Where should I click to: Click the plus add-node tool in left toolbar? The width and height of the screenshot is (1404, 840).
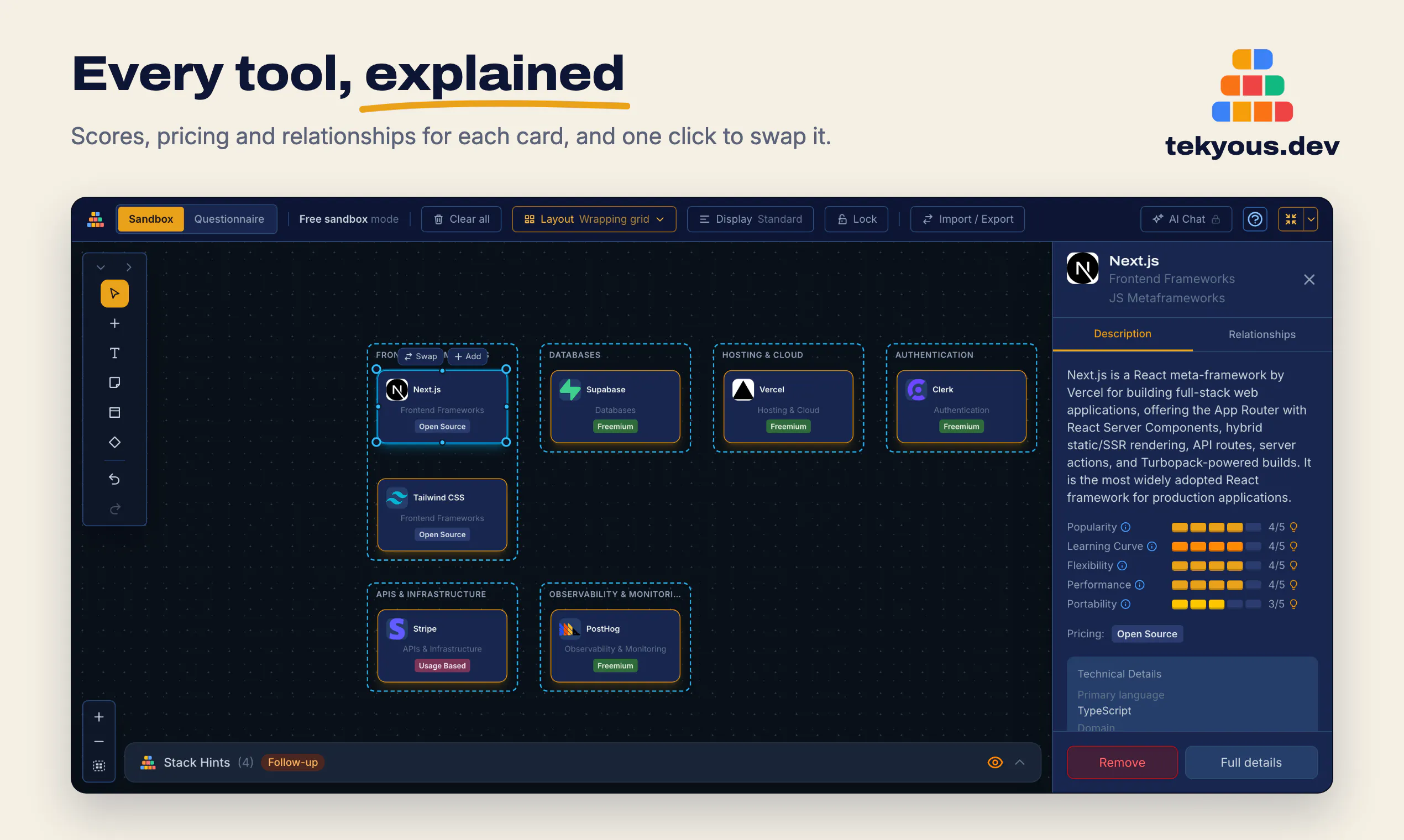114,323
